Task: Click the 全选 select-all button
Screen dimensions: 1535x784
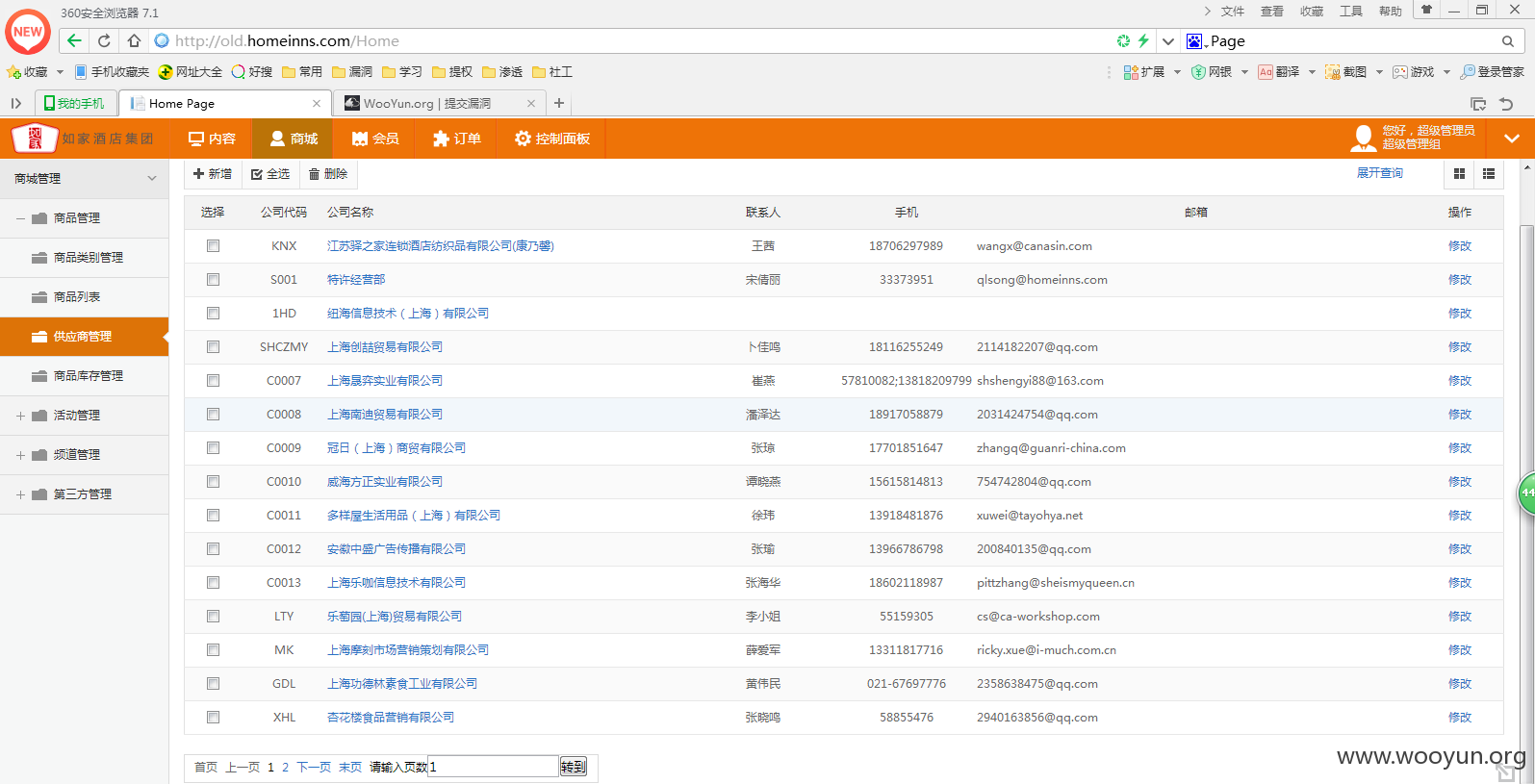Action: point(270,174)
